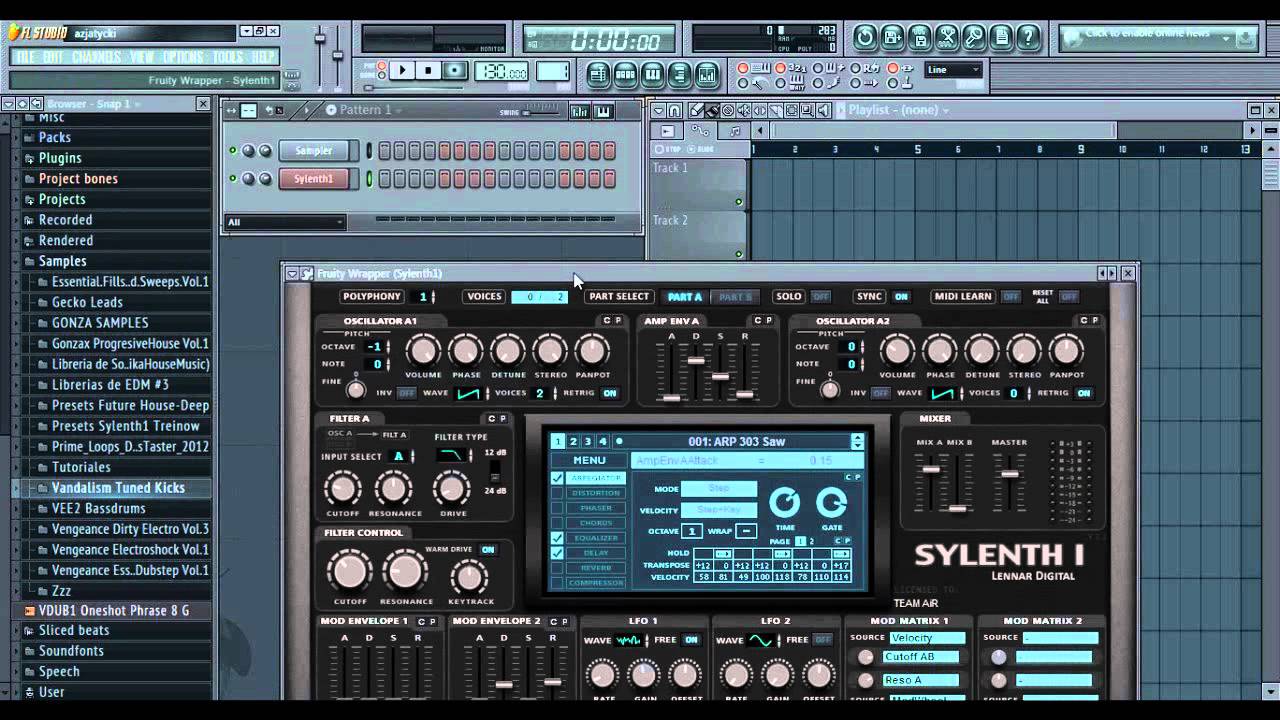This screenshot has height=720, width=1280.
Task: Switch to PART A in Sylenth1
Action: pos(685,297)
